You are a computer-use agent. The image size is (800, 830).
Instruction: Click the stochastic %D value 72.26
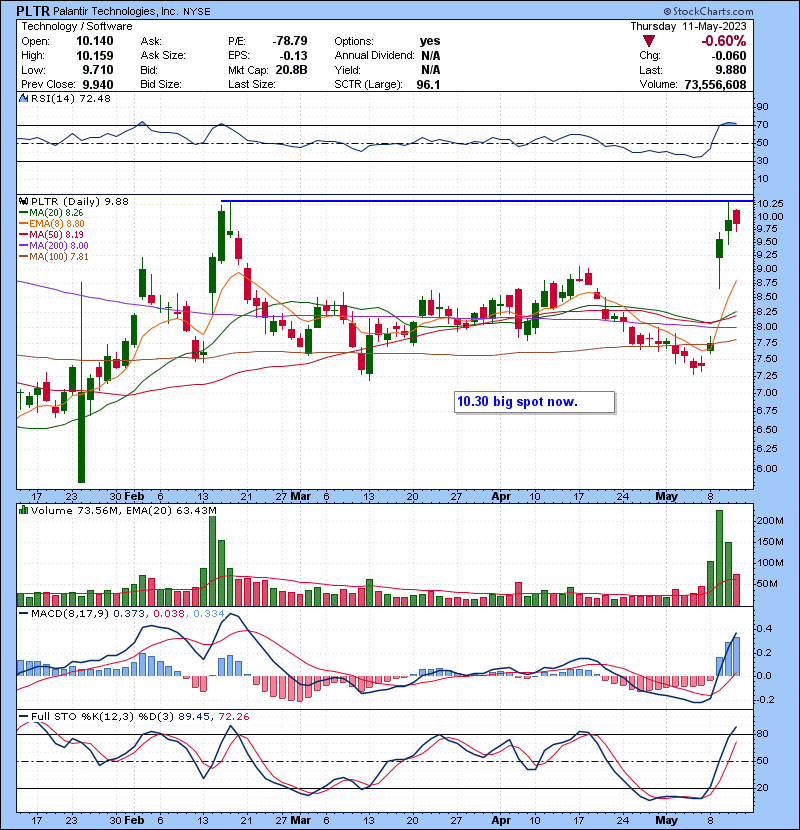pos(233,717)
